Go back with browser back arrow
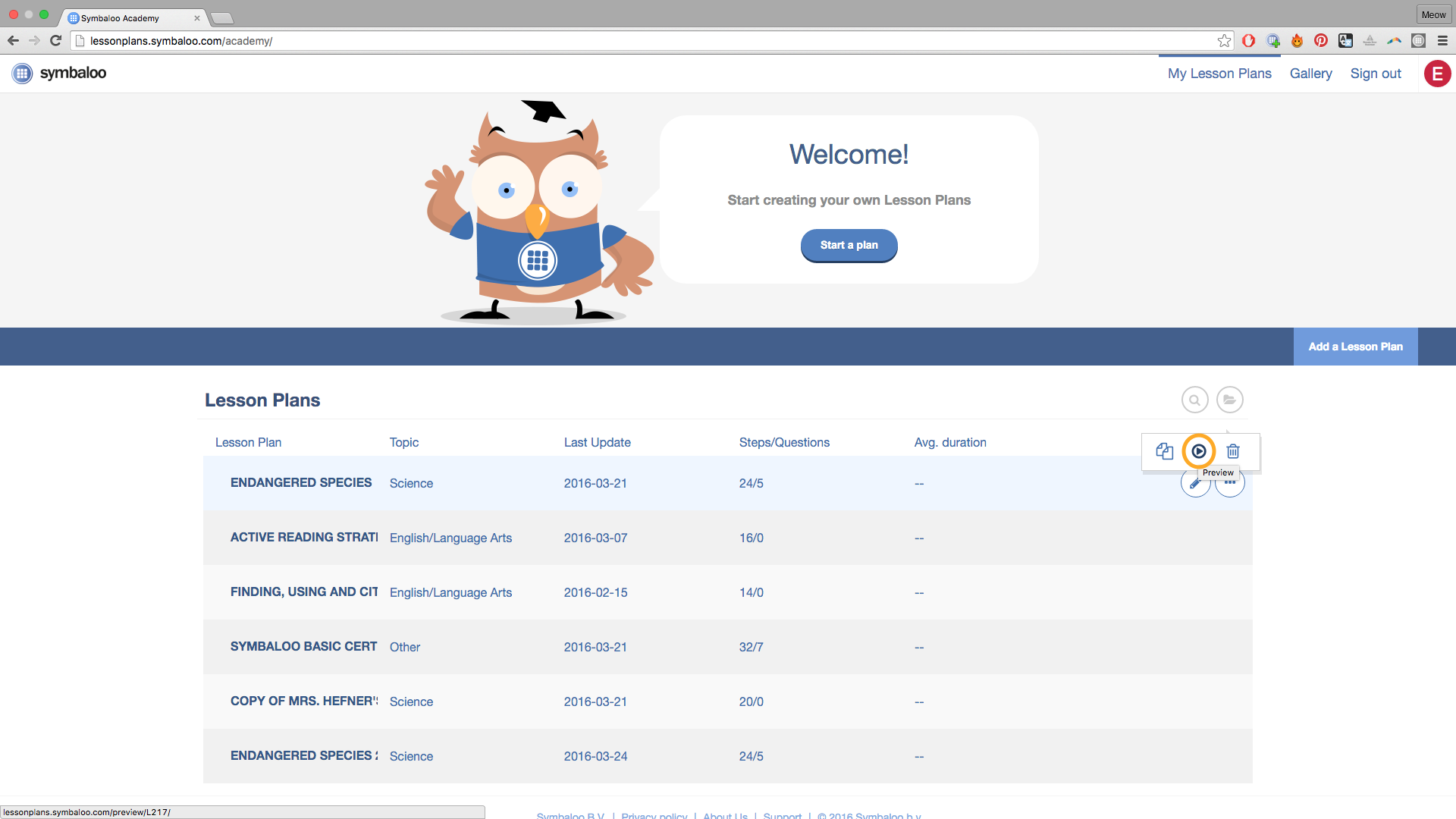Viewport: 1456px width, 819px height. tap(13, 41)
